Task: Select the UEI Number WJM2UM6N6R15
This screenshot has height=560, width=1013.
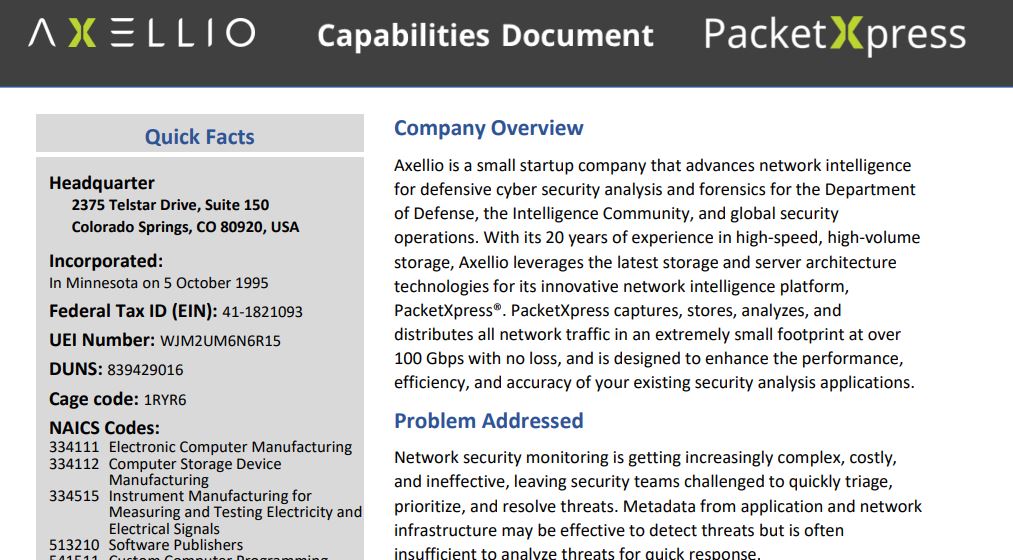Action: coord(220,341)
